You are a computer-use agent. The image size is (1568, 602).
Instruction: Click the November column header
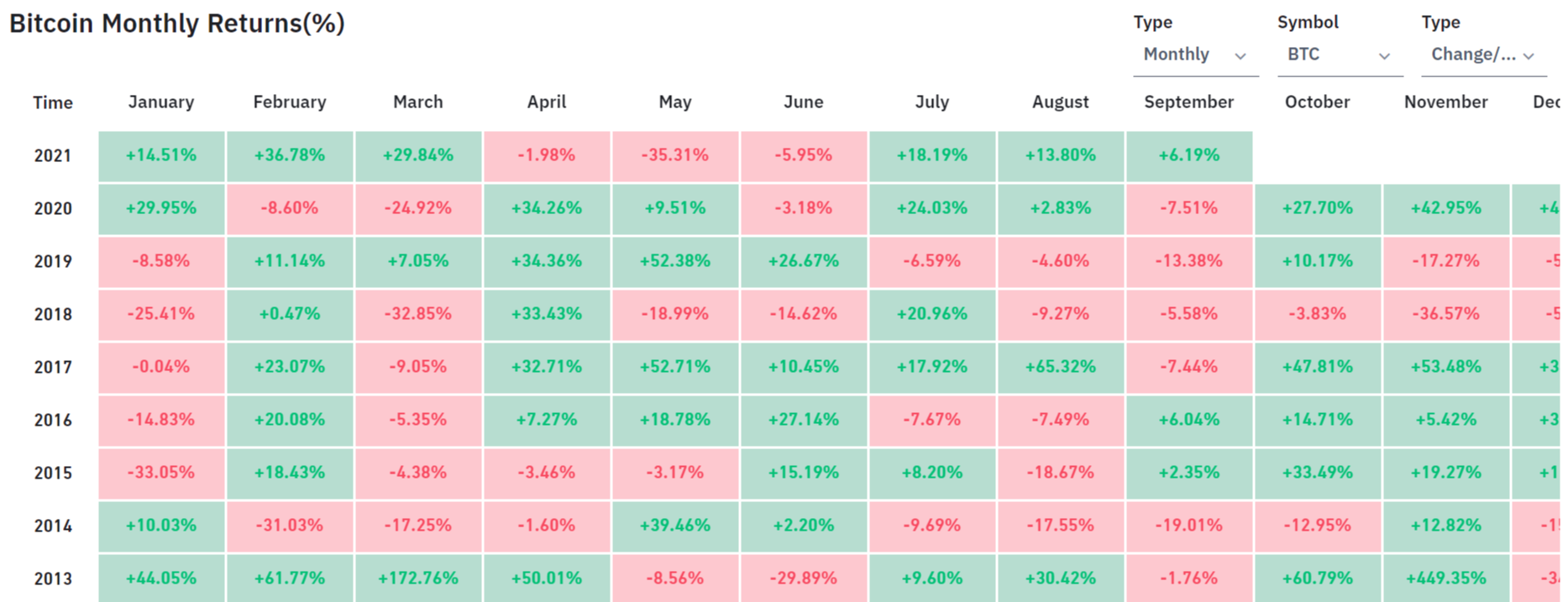click(1445, 102)
